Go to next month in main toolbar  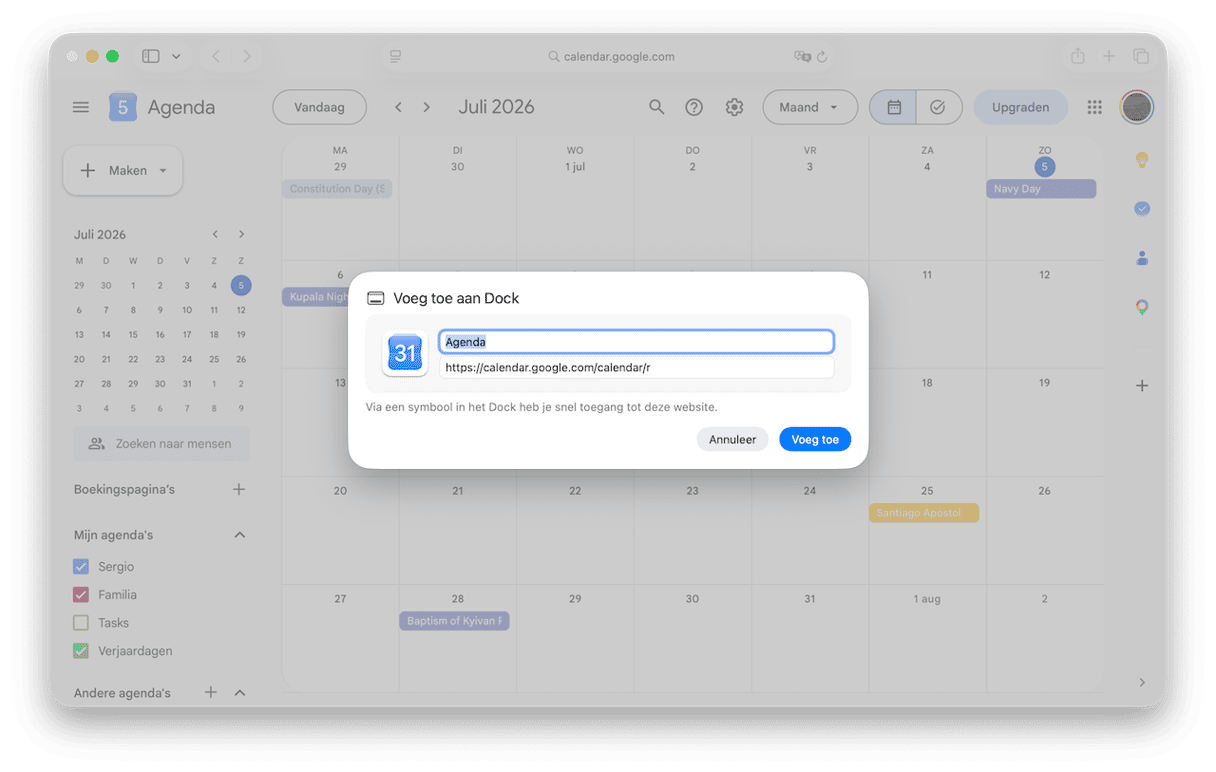(427, 107)
